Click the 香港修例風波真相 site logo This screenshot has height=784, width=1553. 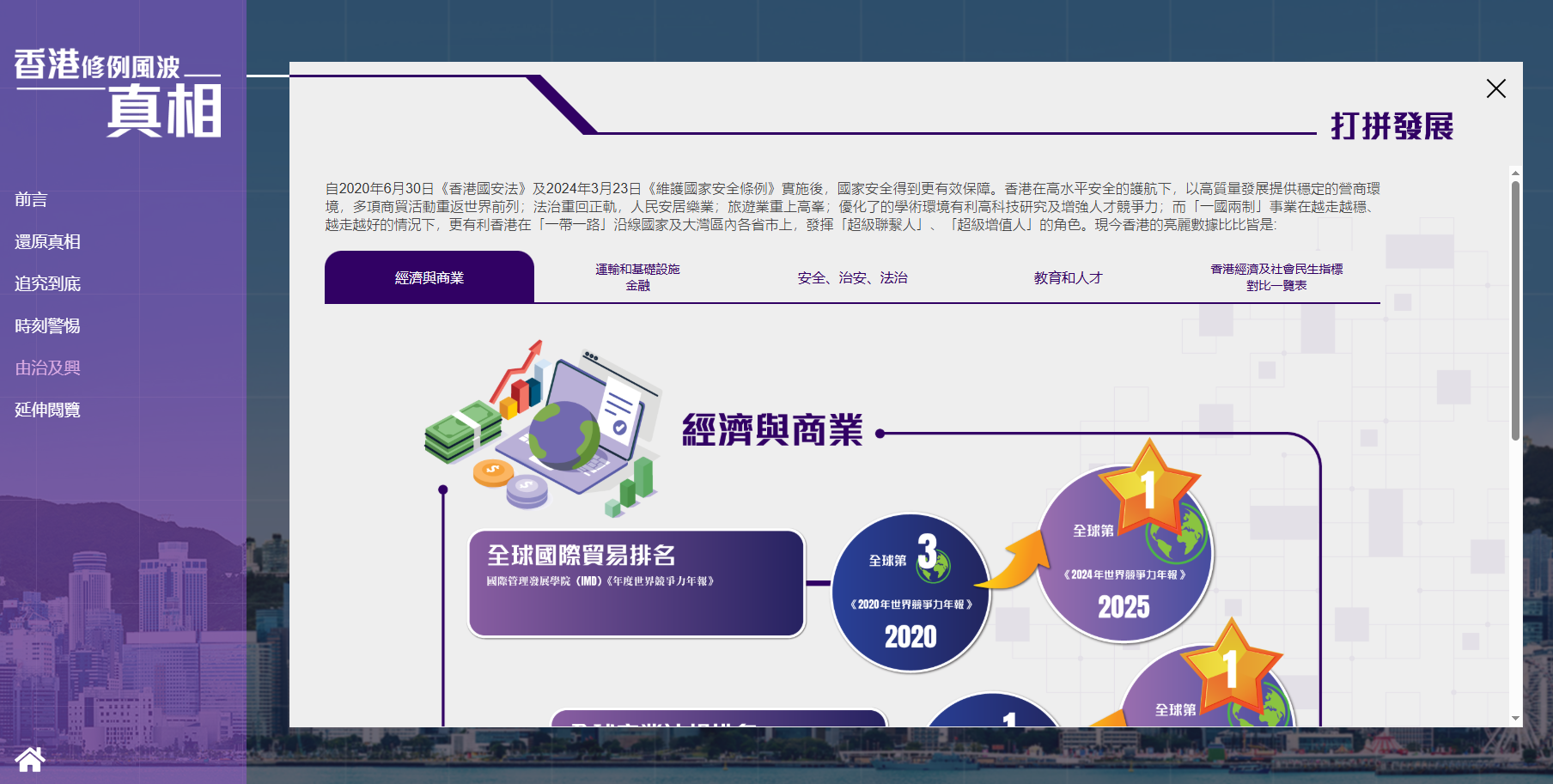pyautogui.click(x=118, y=93)
